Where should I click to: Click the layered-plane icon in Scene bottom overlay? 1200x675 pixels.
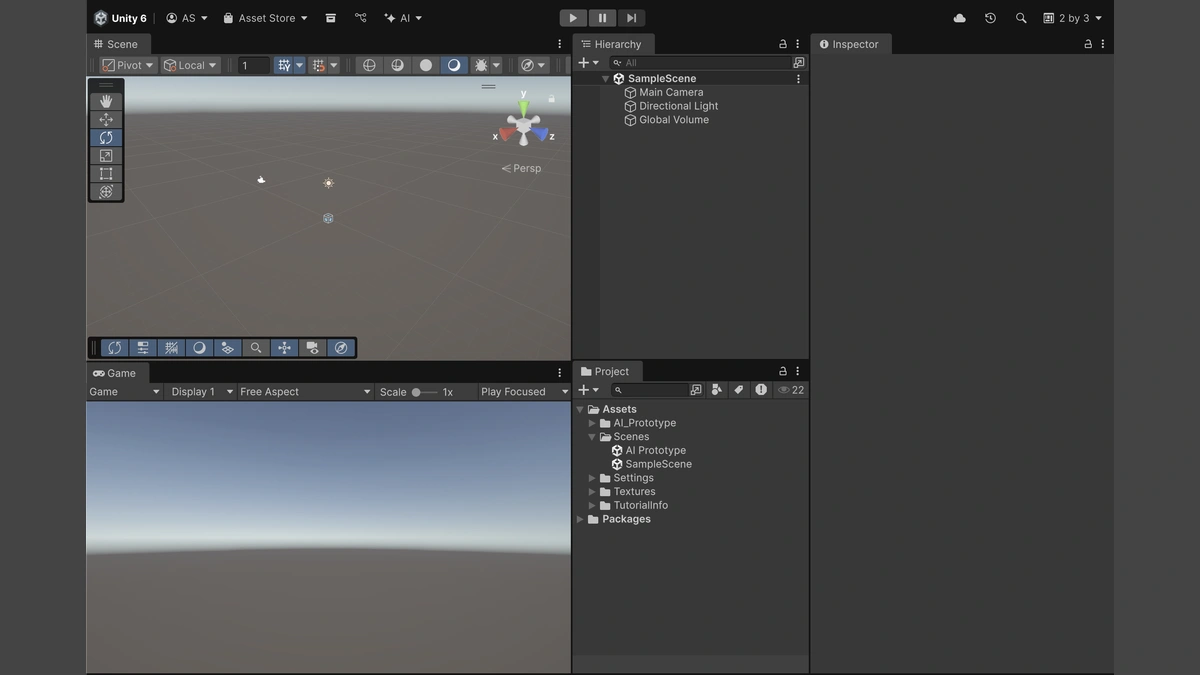tap(227, 348)
